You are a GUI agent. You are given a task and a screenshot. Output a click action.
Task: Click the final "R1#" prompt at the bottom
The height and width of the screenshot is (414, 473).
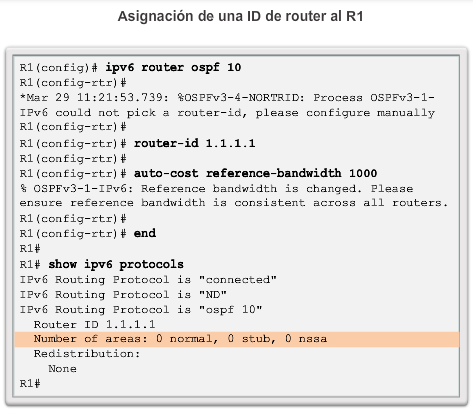pyautogui.click(x=30, y=384)
